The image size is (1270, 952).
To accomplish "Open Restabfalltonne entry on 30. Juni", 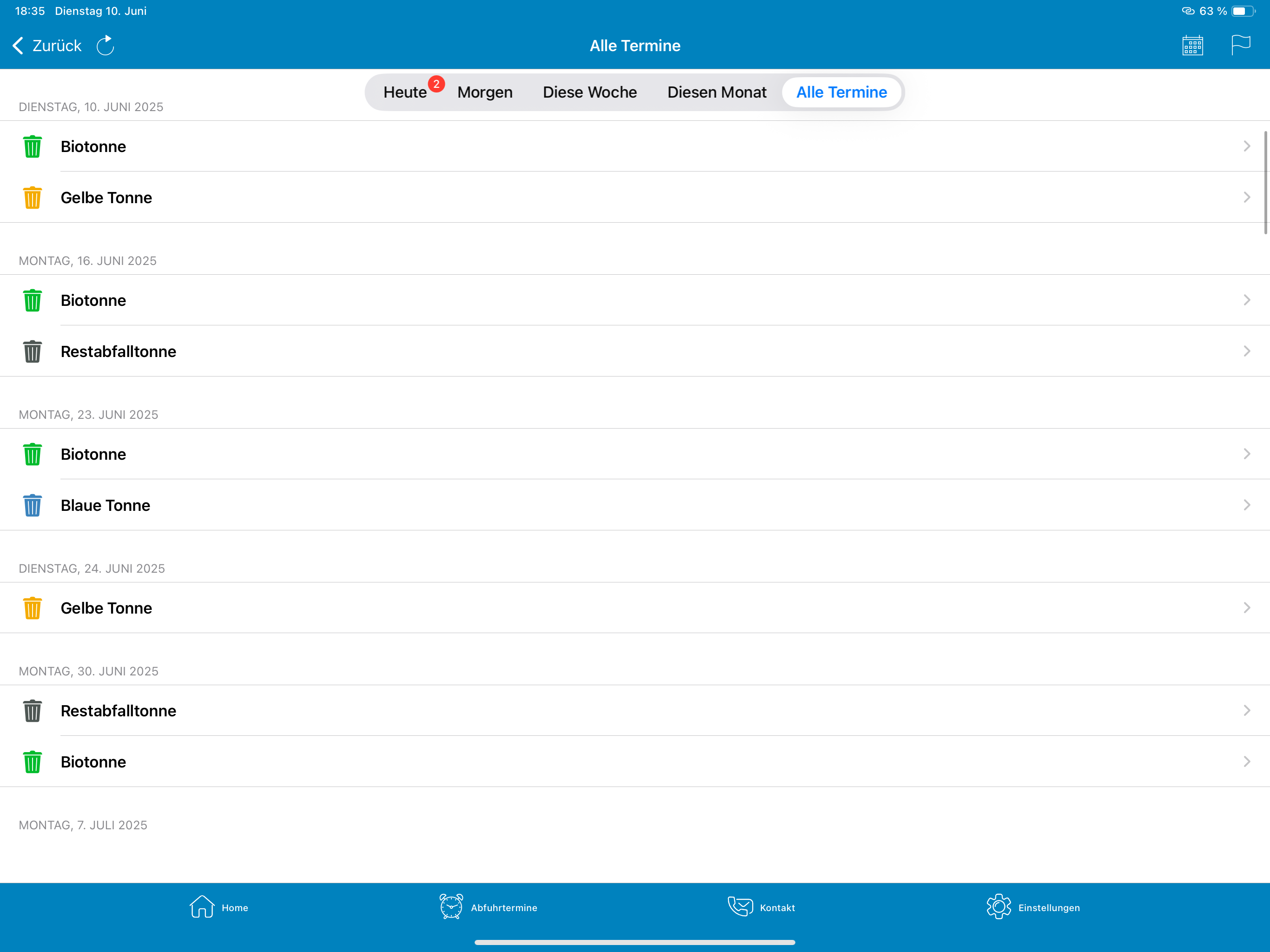I will click(635, 710).
